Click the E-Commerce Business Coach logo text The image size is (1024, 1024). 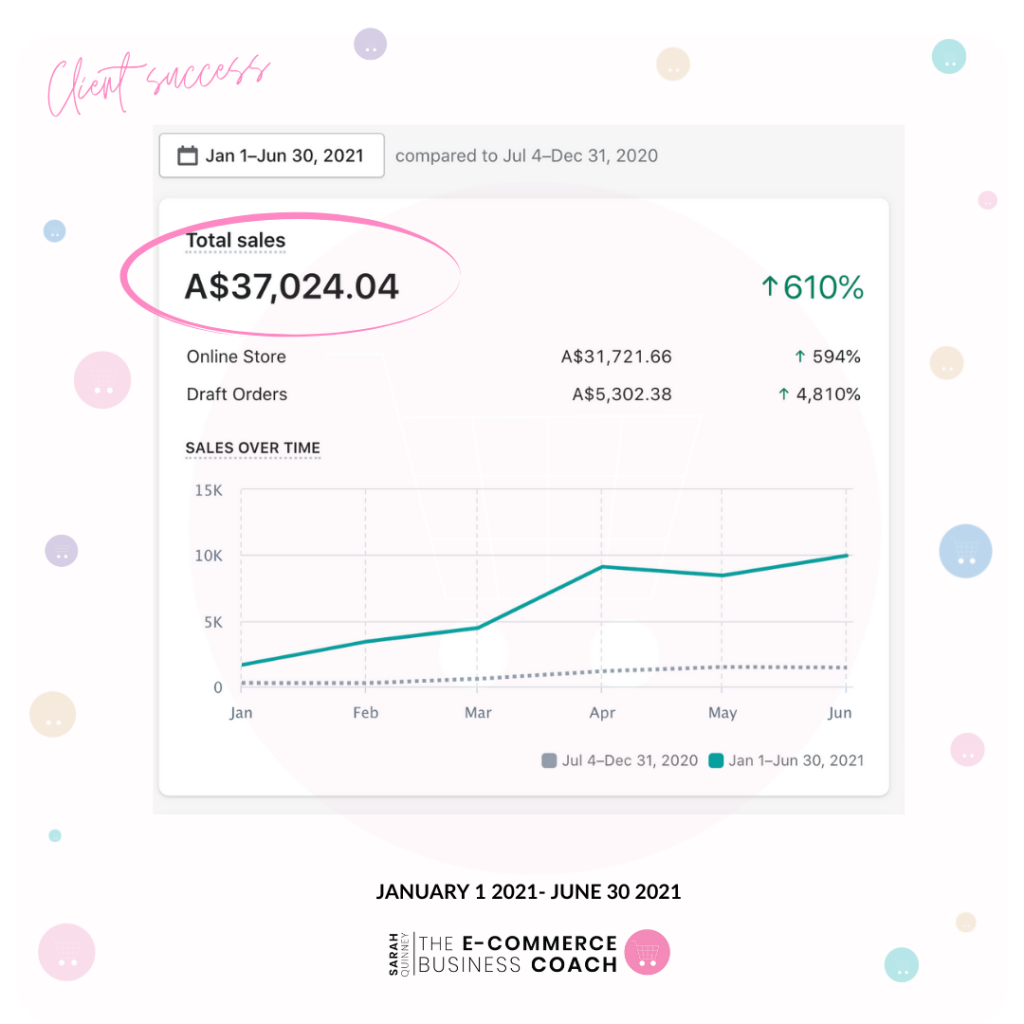(x=518, y=954)
